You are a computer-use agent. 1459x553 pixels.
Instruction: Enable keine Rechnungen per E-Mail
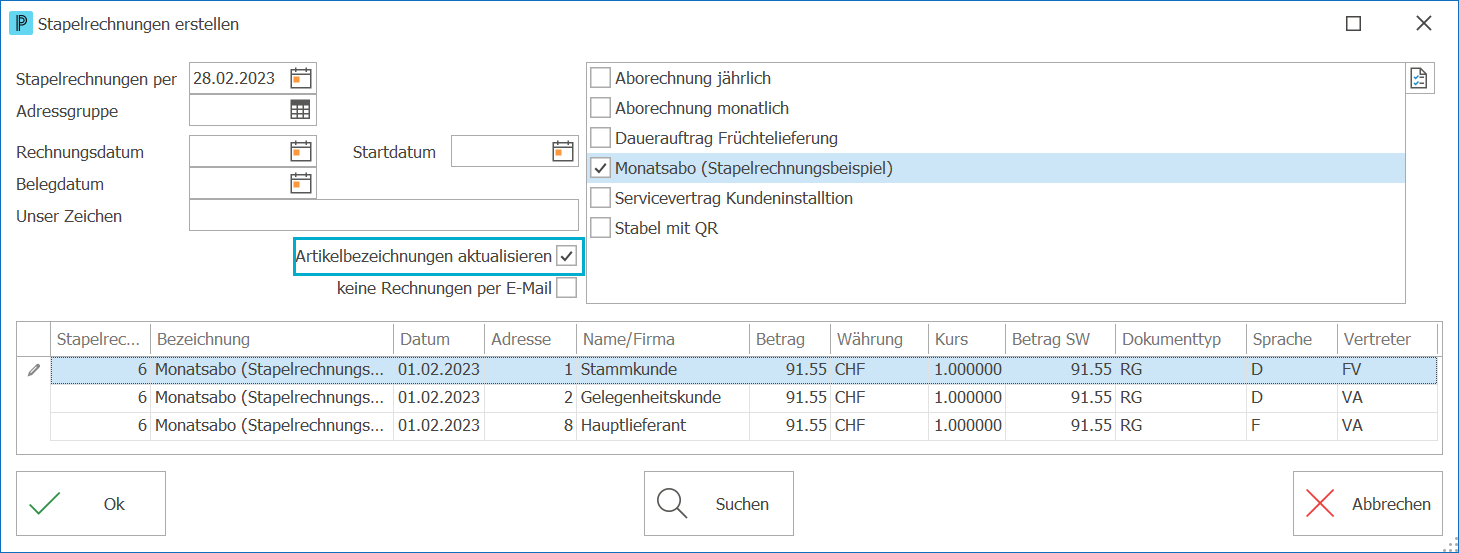(567, 288)
